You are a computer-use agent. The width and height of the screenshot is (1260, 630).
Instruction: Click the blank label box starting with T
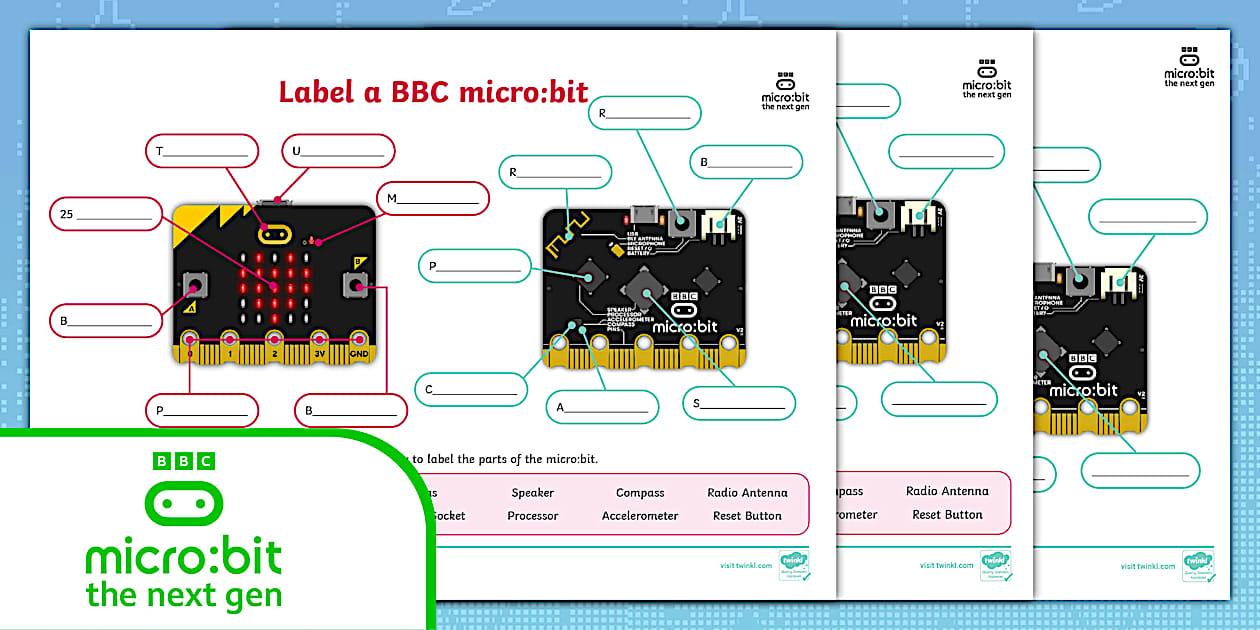[203, 150]
